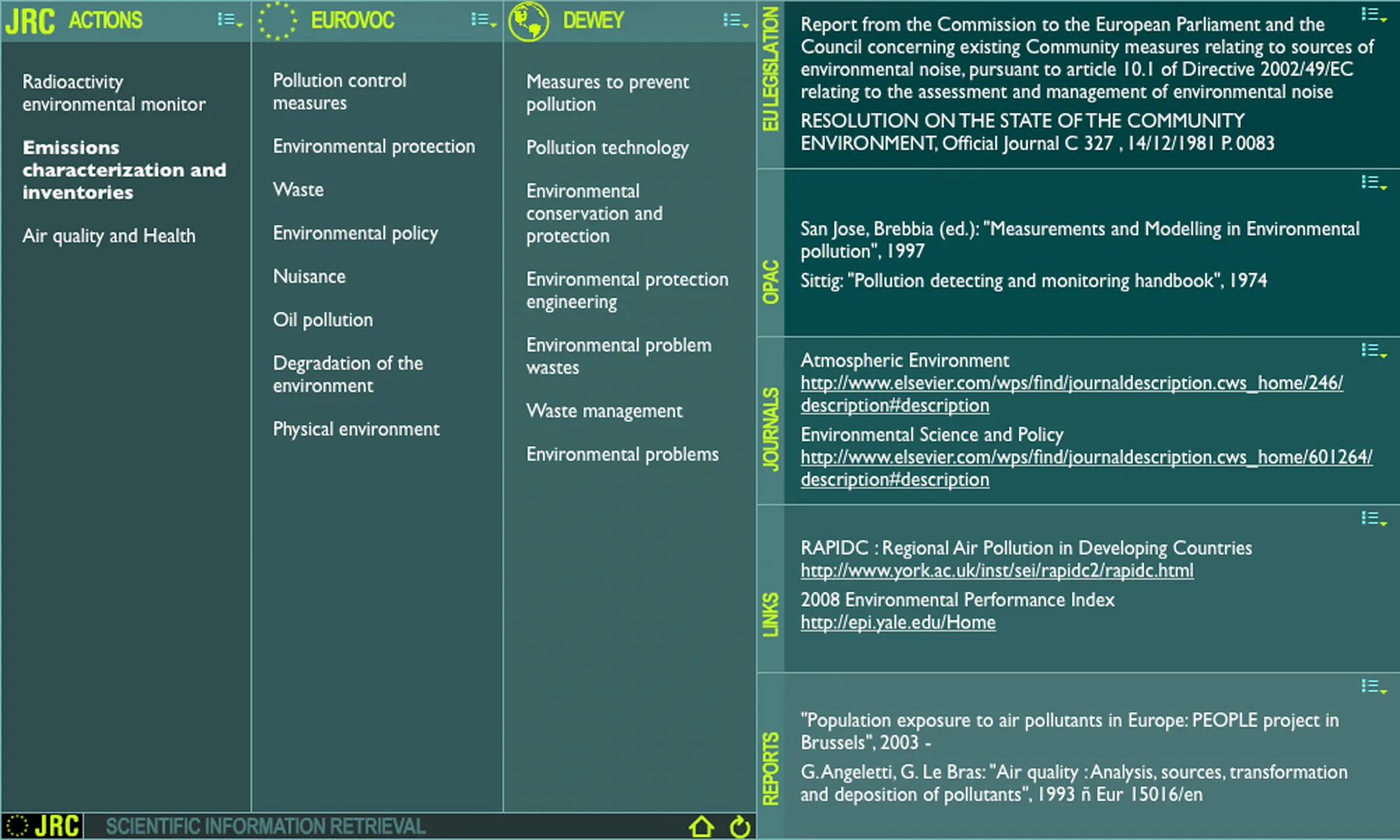Screen dimensions: 1400x840
Task: Click the EUROVOC column header
Action: click(353, 21)
